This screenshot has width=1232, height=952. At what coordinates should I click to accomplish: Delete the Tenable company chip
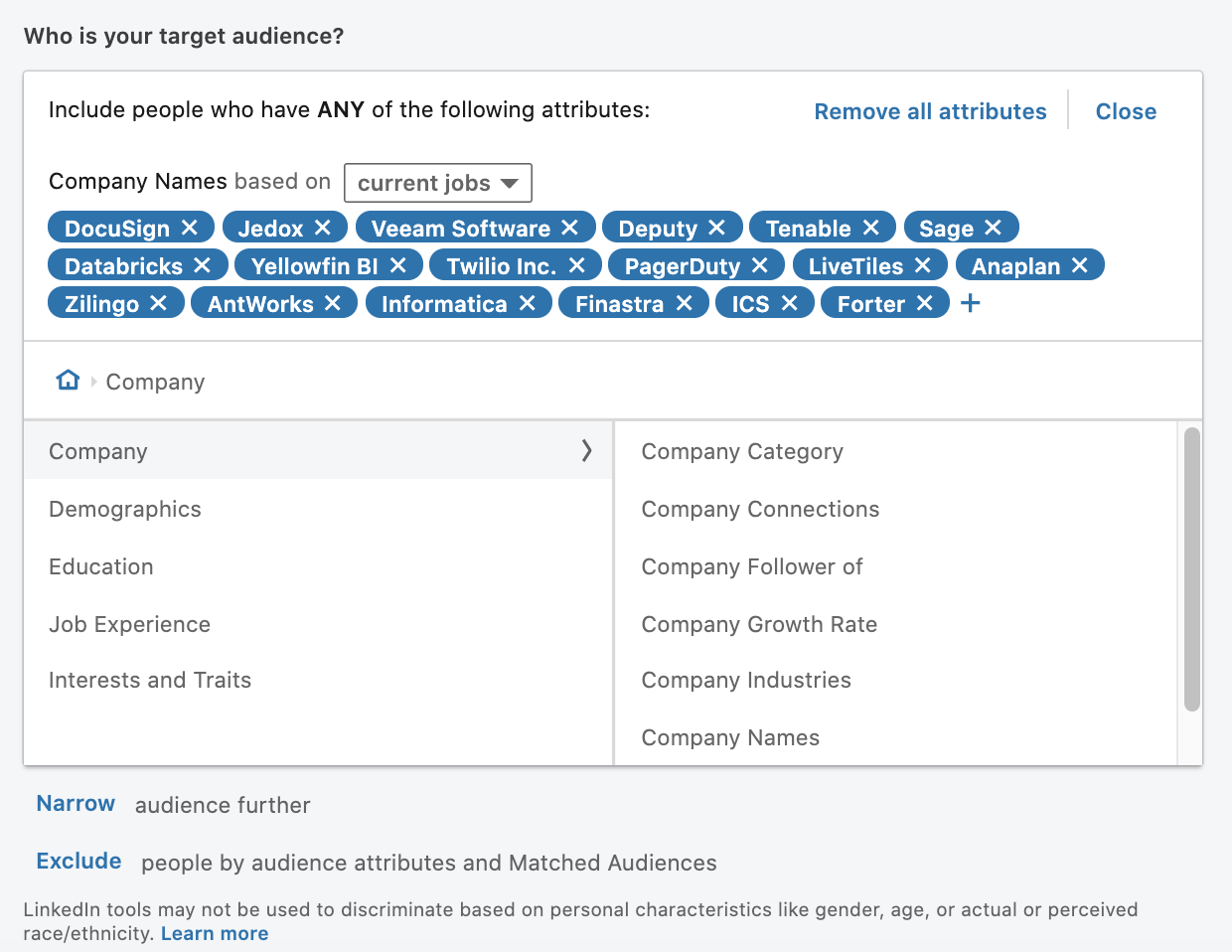(x=871, y=228)
